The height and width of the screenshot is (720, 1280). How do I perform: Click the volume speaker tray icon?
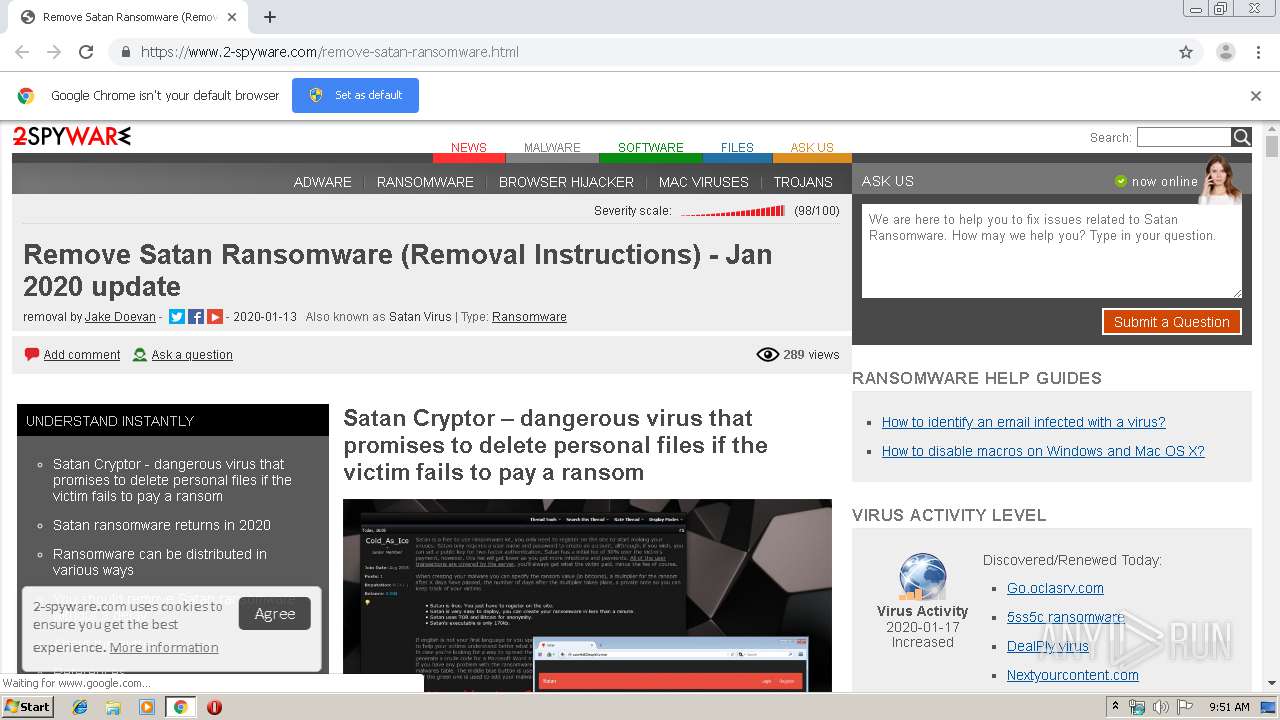(1160, 707)
